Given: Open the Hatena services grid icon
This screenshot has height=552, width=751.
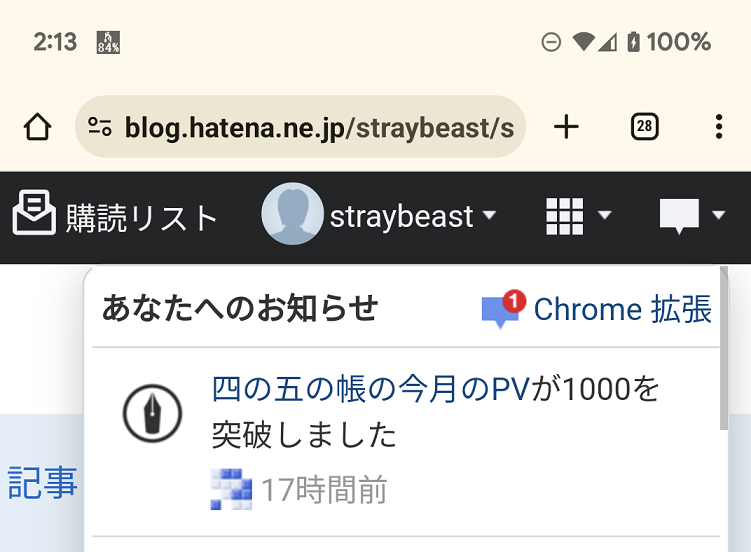Looking at the screenshot, I should click(x=565, y=216).
